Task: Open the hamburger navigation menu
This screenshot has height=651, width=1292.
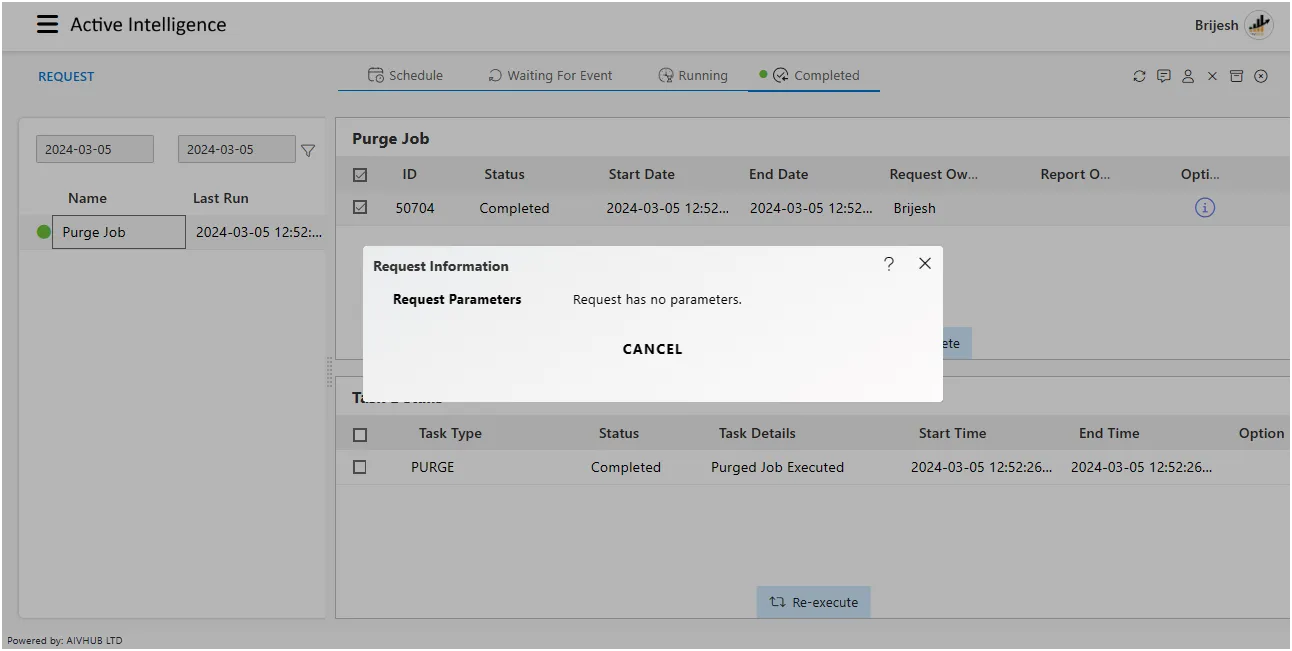Action: 47,25
